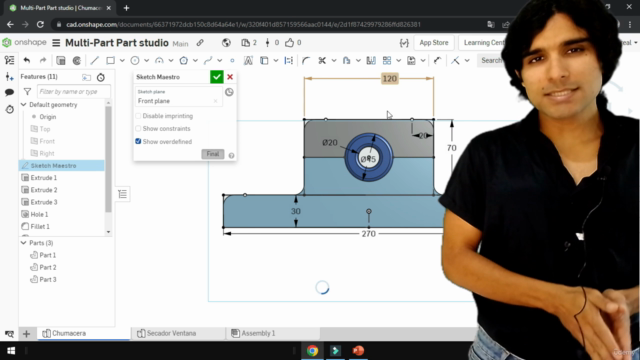The height and width of the screenshot is (360, 640).
Task: Select the Spline sketch tool
Action: 208,60
